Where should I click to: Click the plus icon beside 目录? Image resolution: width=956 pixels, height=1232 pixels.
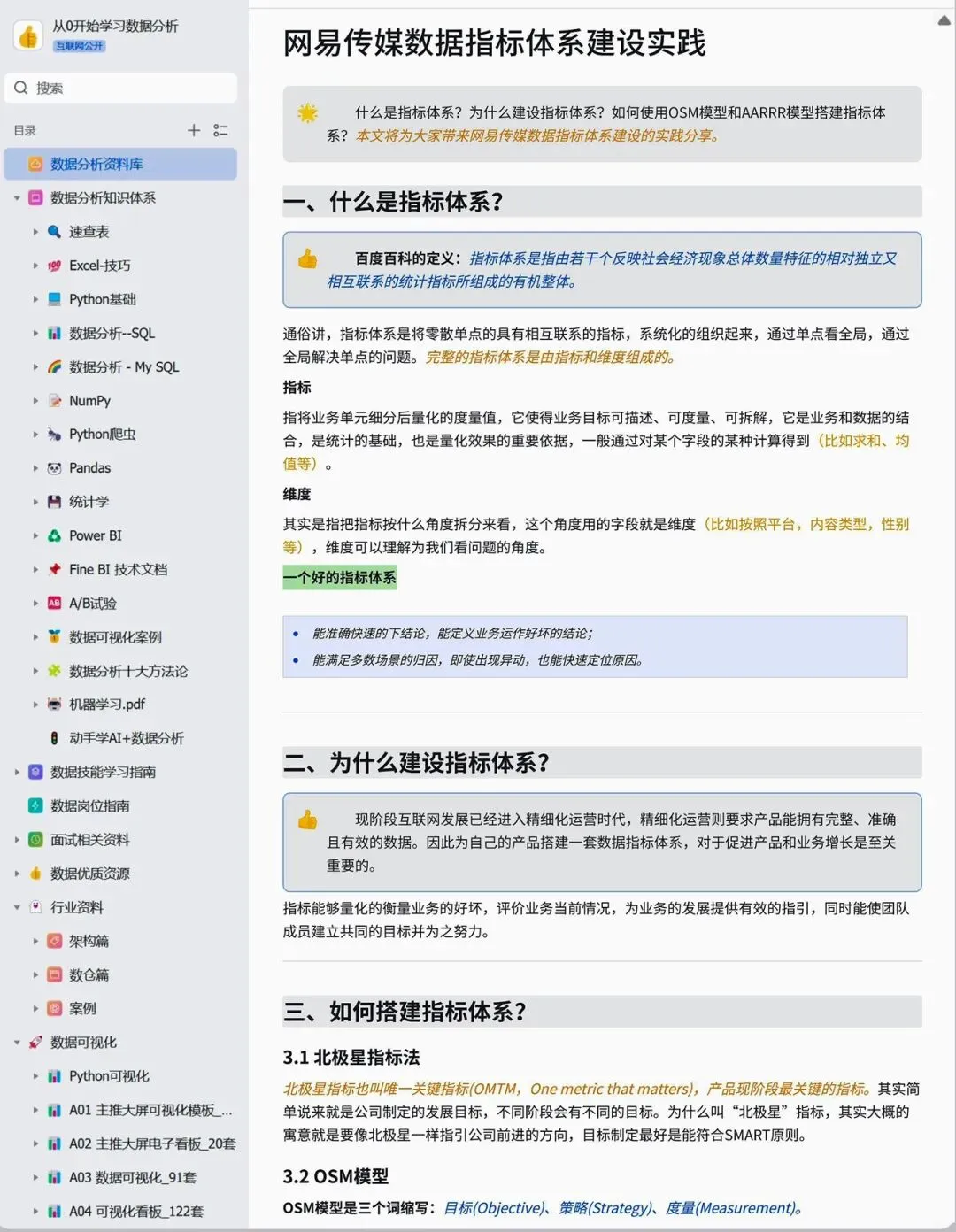click(194, 130)
